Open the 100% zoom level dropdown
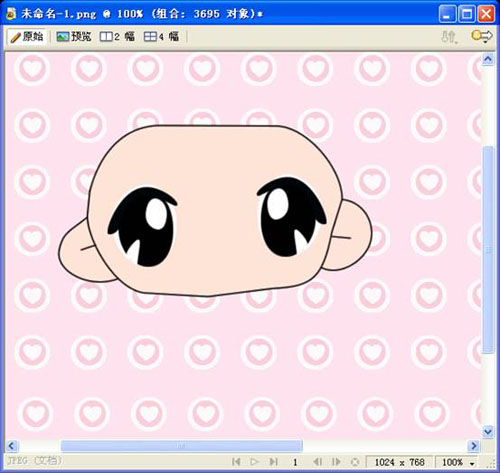The width and height of the screenshot is (500, 473). (x=456, y=462)
